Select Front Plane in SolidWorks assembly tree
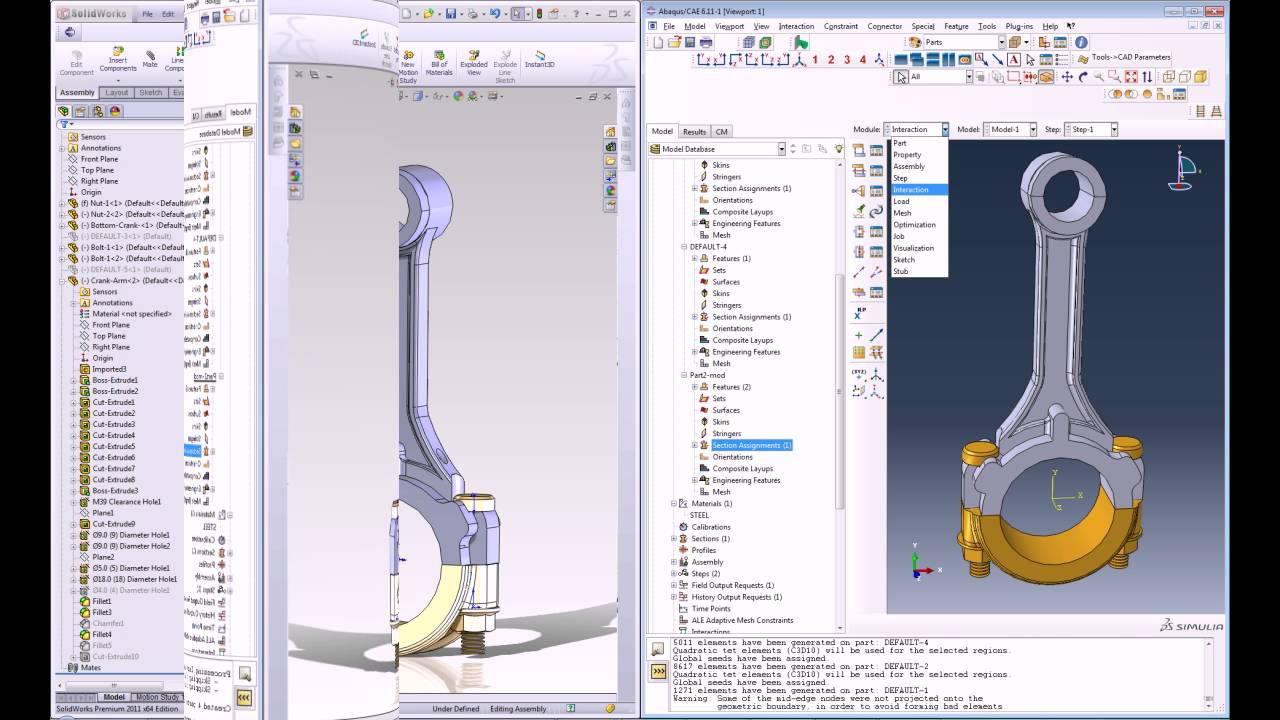 (x=99, y=159)
